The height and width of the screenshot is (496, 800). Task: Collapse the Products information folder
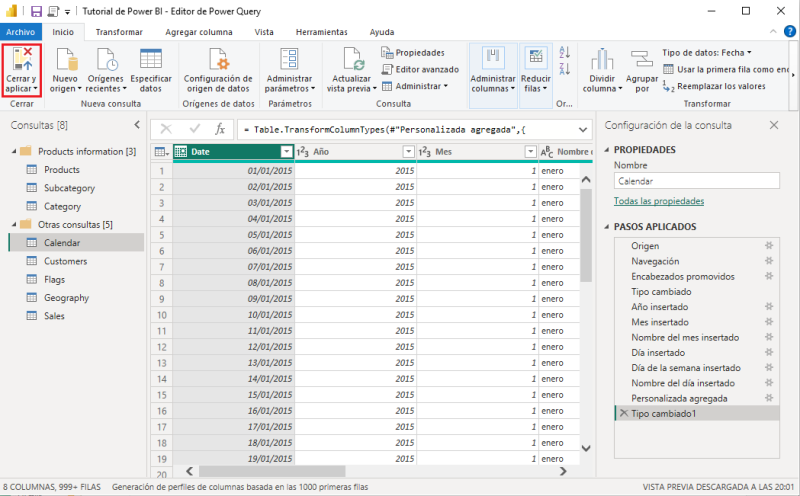[x=14, y=152]
